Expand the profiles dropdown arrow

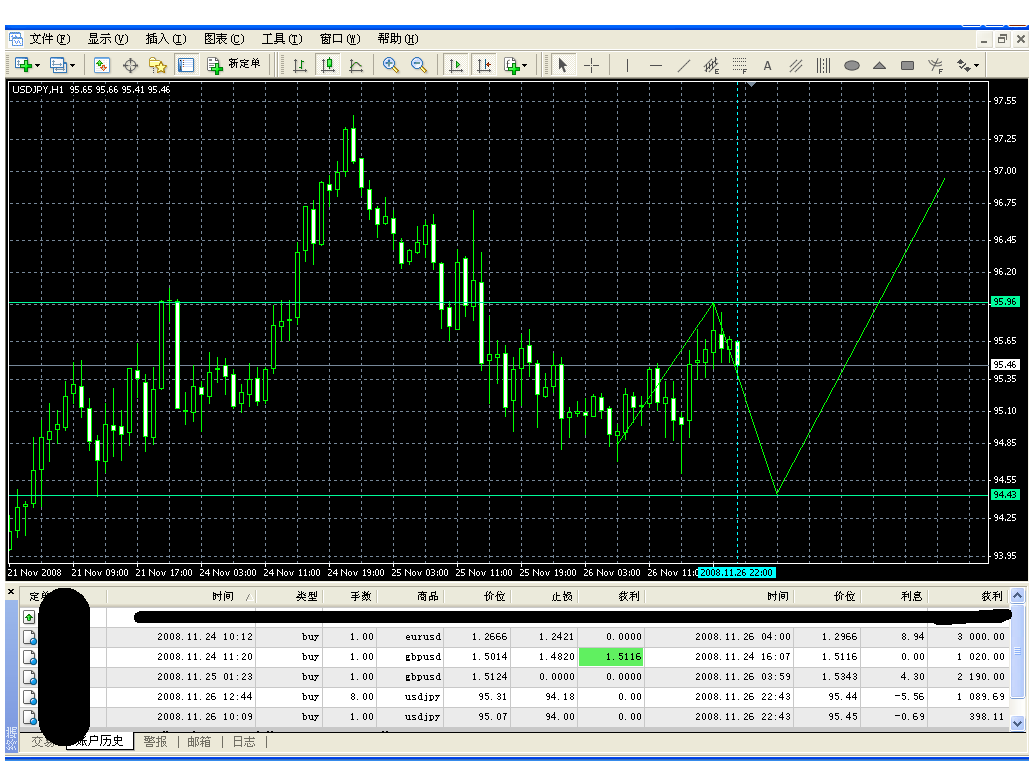point(73,65)
